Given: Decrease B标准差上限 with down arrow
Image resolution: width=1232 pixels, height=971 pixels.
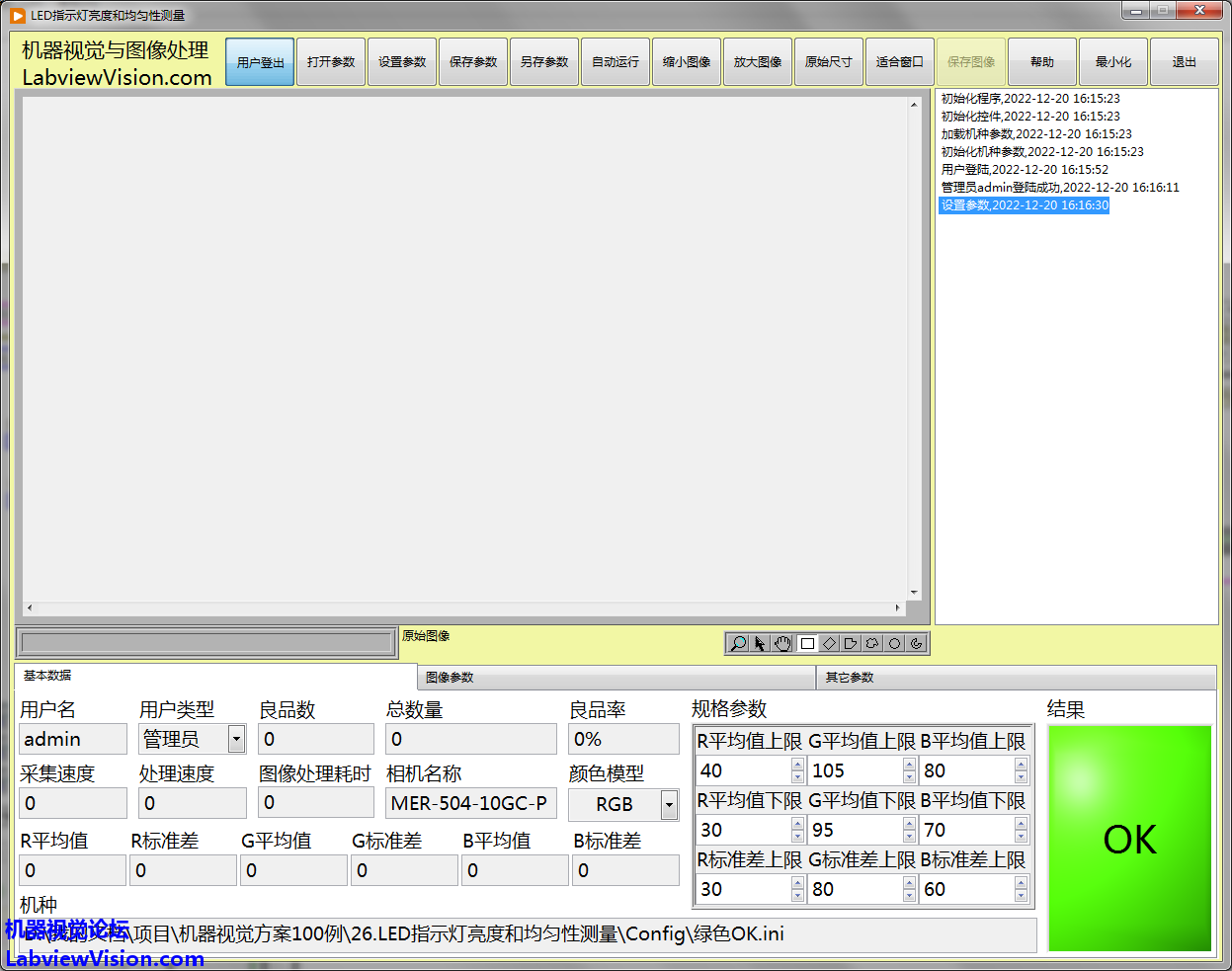Looking at the screenshot, I should click(1021, 896).
